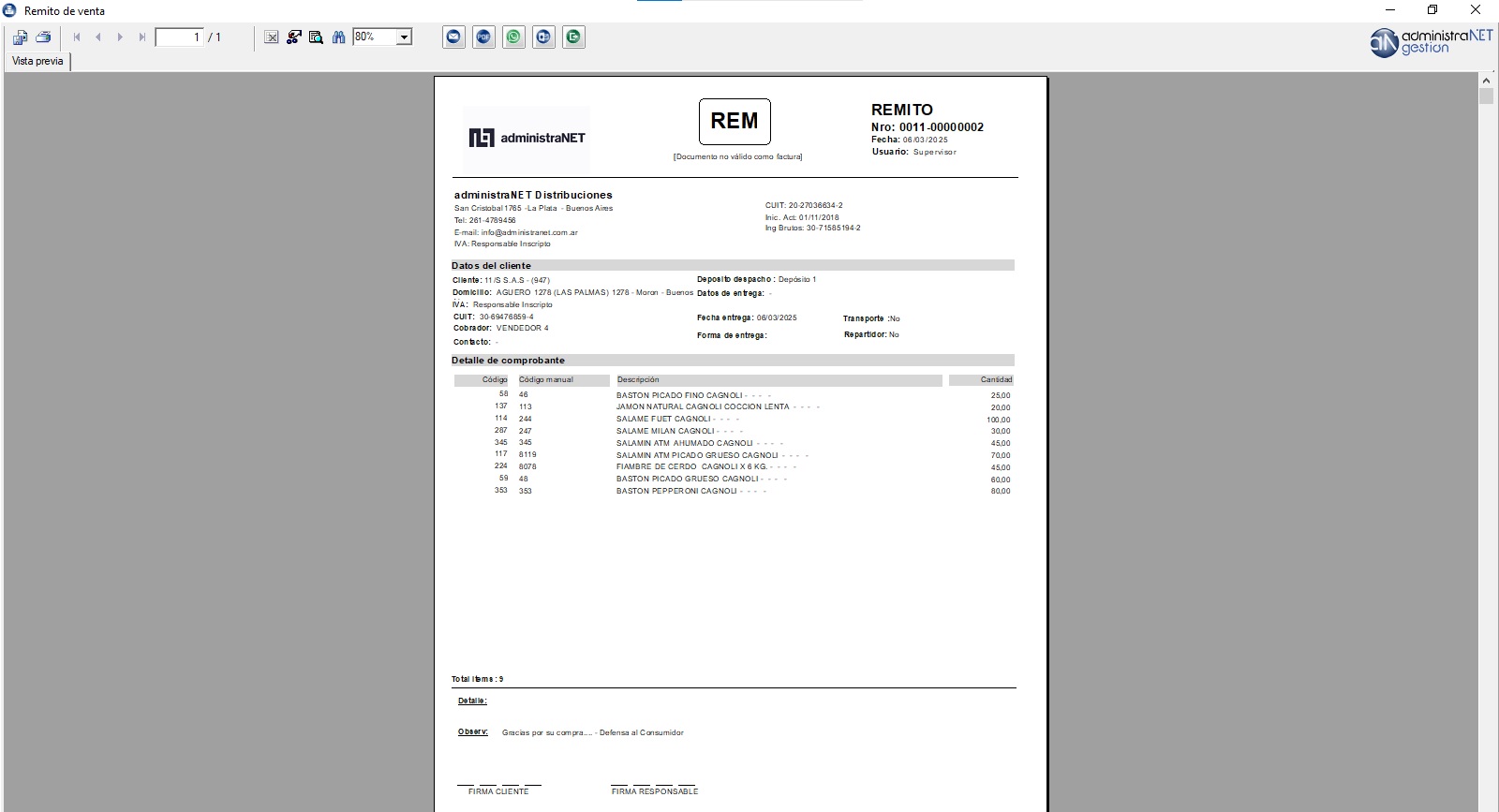Click 'Deposito despacho: Depósito 1' text

(757, 279)
